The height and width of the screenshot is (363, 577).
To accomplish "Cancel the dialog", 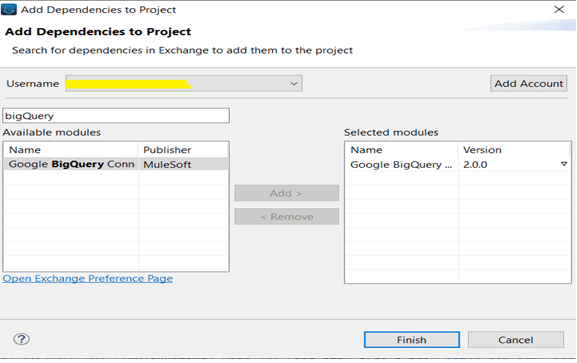I will coord(516,339).
